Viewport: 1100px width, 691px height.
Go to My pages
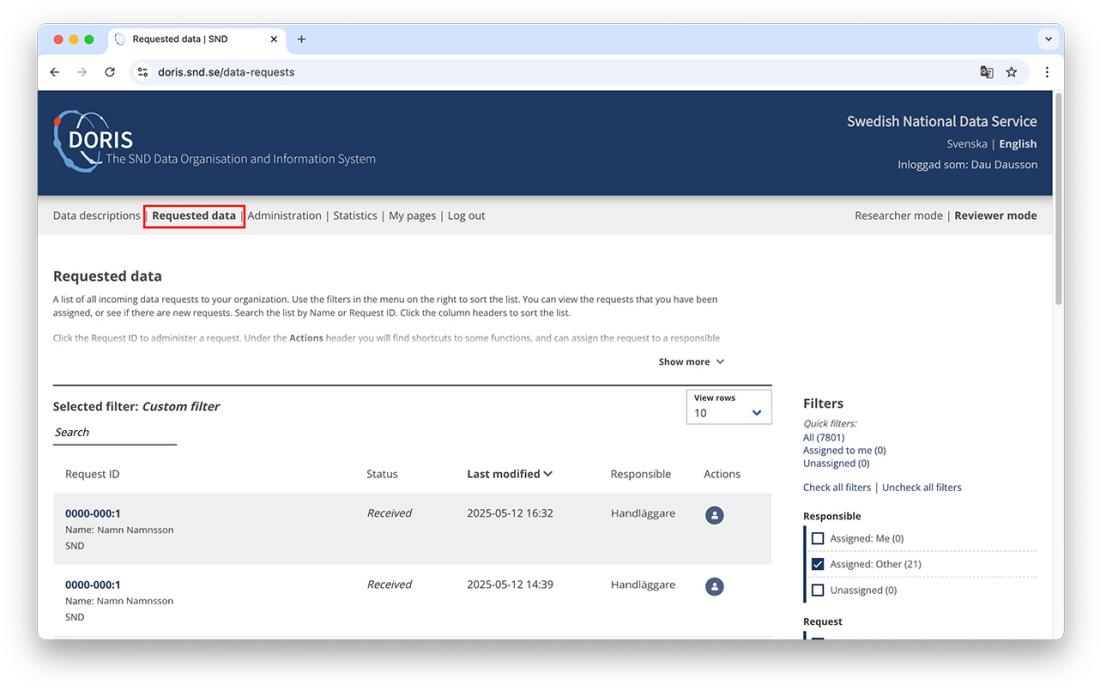pyautogui.click(x=412, y=215)
